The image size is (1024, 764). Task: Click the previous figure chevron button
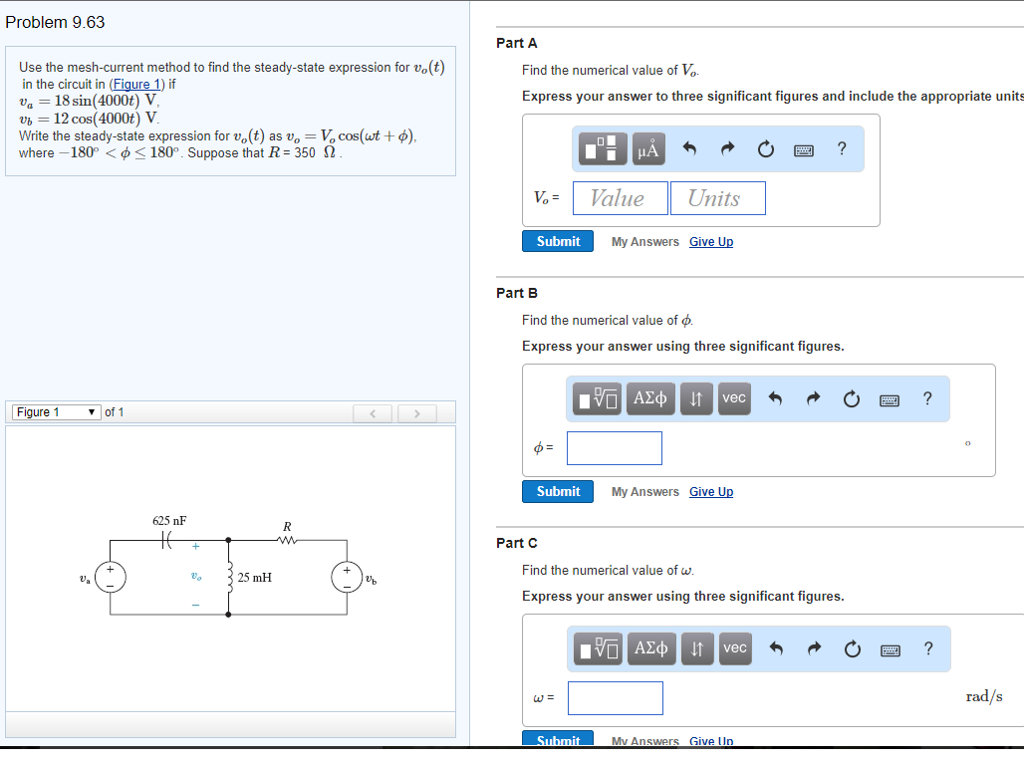tap(372, 411)
